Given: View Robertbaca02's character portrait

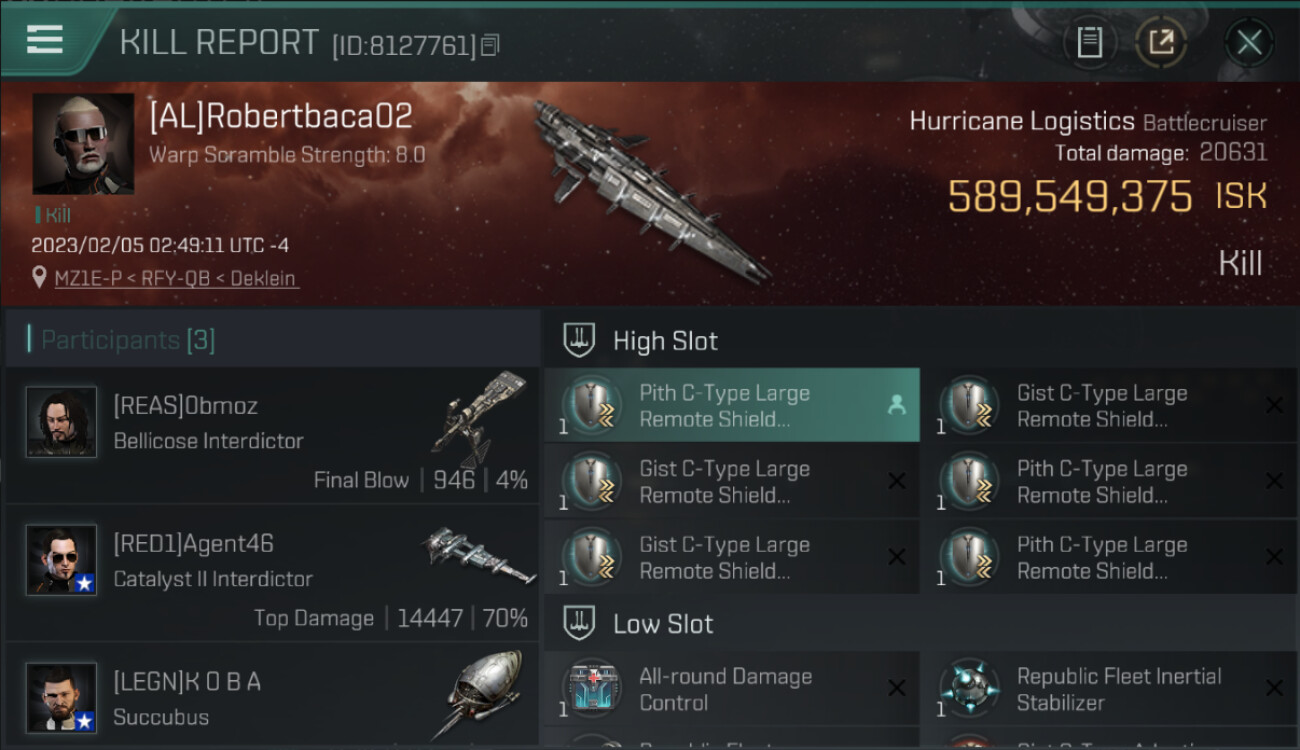Looking at the screenshot, I should click(83, 144).
